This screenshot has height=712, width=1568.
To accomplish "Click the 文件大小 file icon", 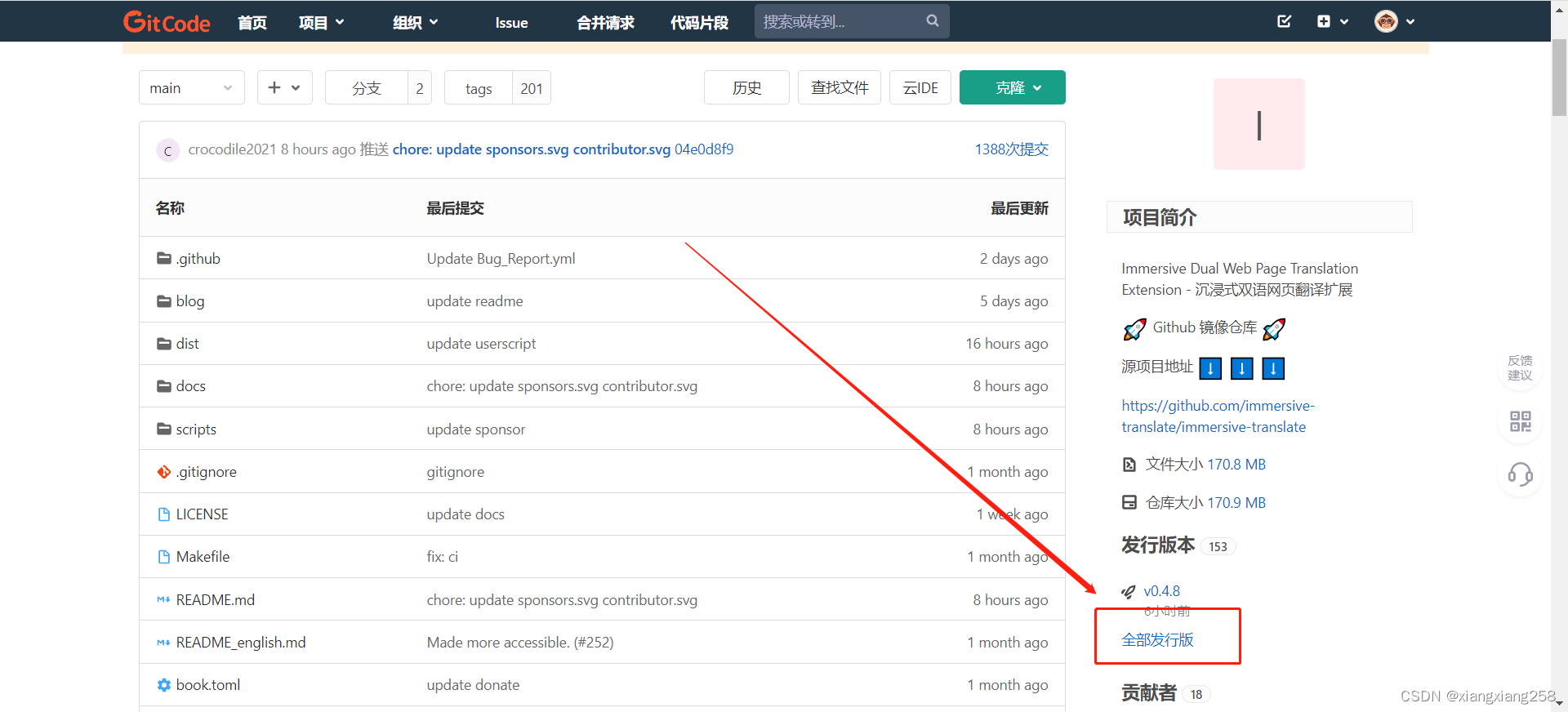I will point(1129,465).
